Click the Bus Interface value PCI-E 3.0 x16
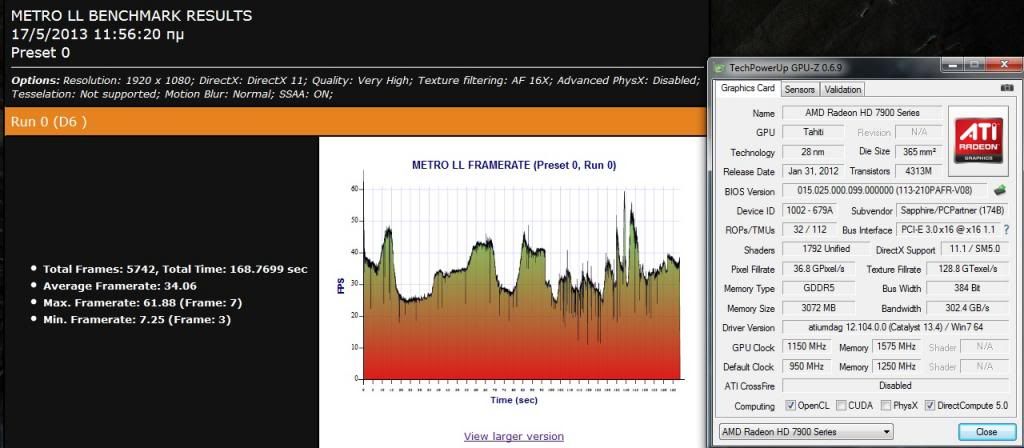Image resolution: width=1024 pixels, height=448 pixels. point(948,230)
